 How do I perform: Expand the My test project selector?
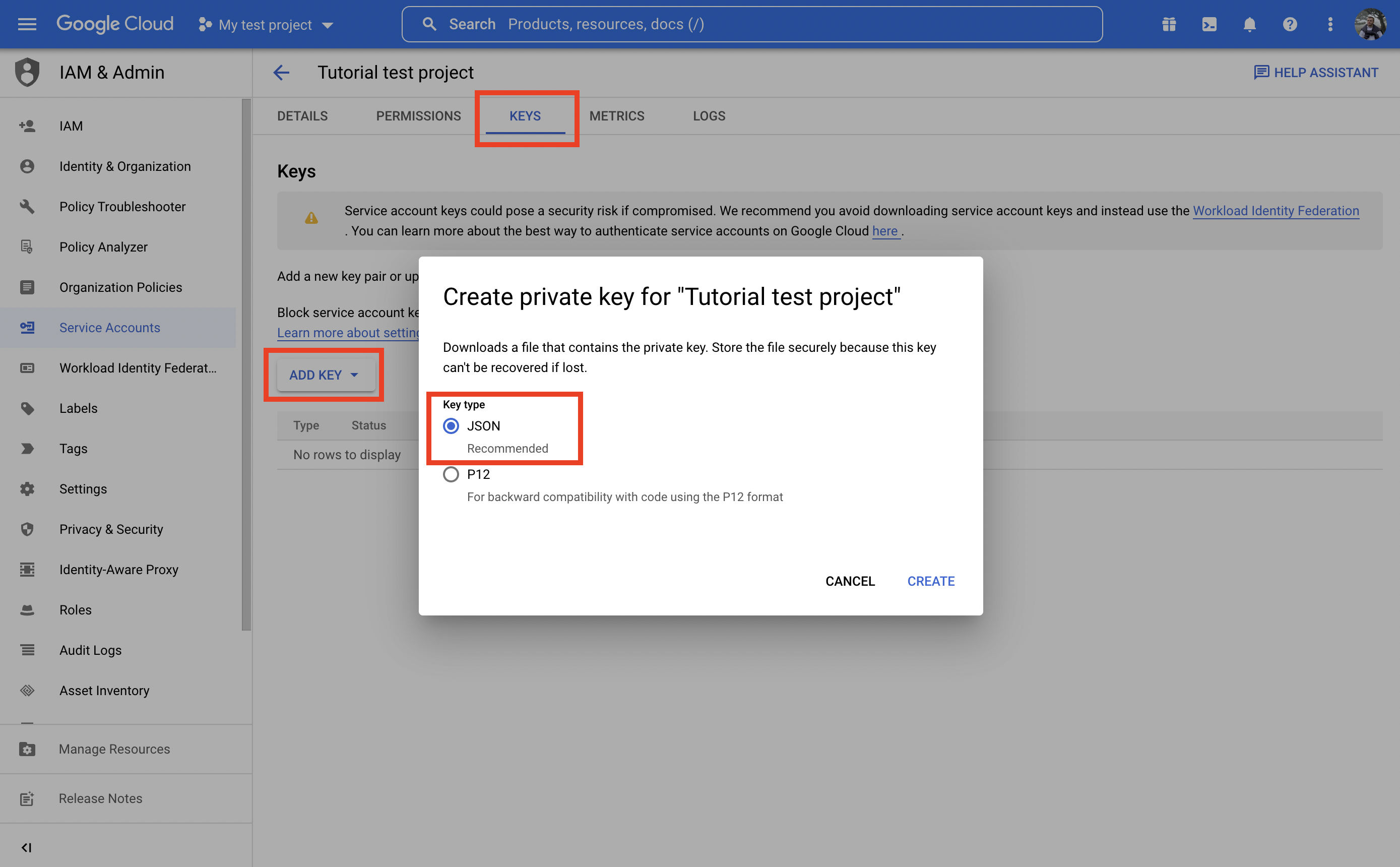coord(266,25)
